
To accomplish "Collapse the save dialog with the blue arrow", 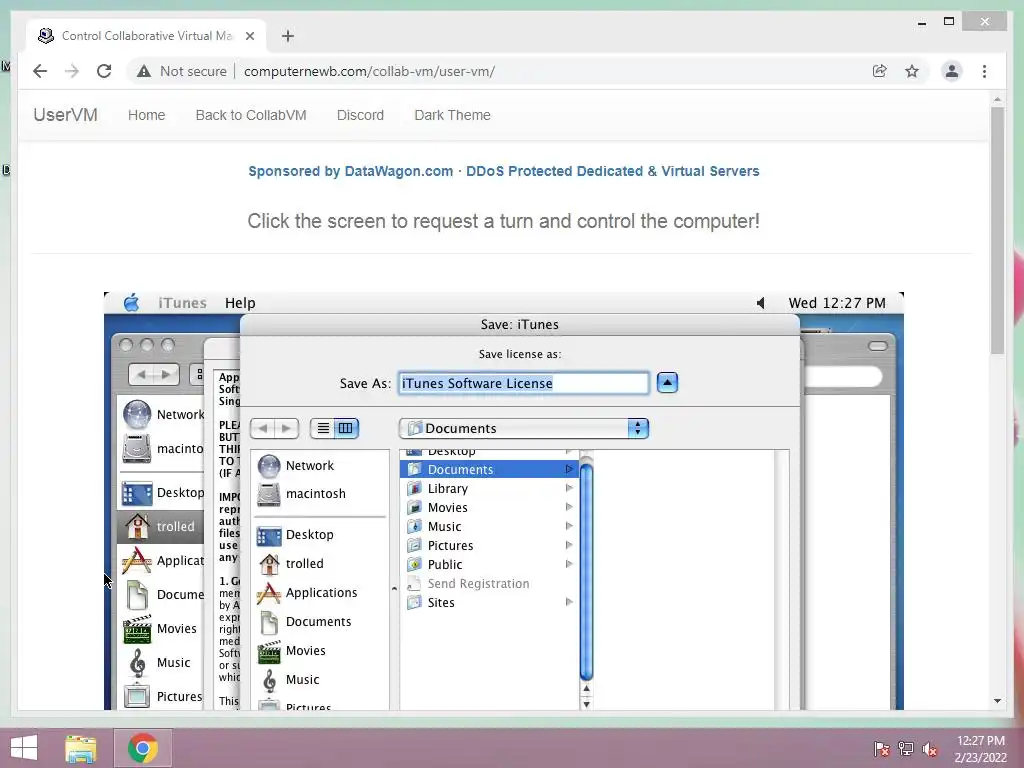I will point(667,383).
